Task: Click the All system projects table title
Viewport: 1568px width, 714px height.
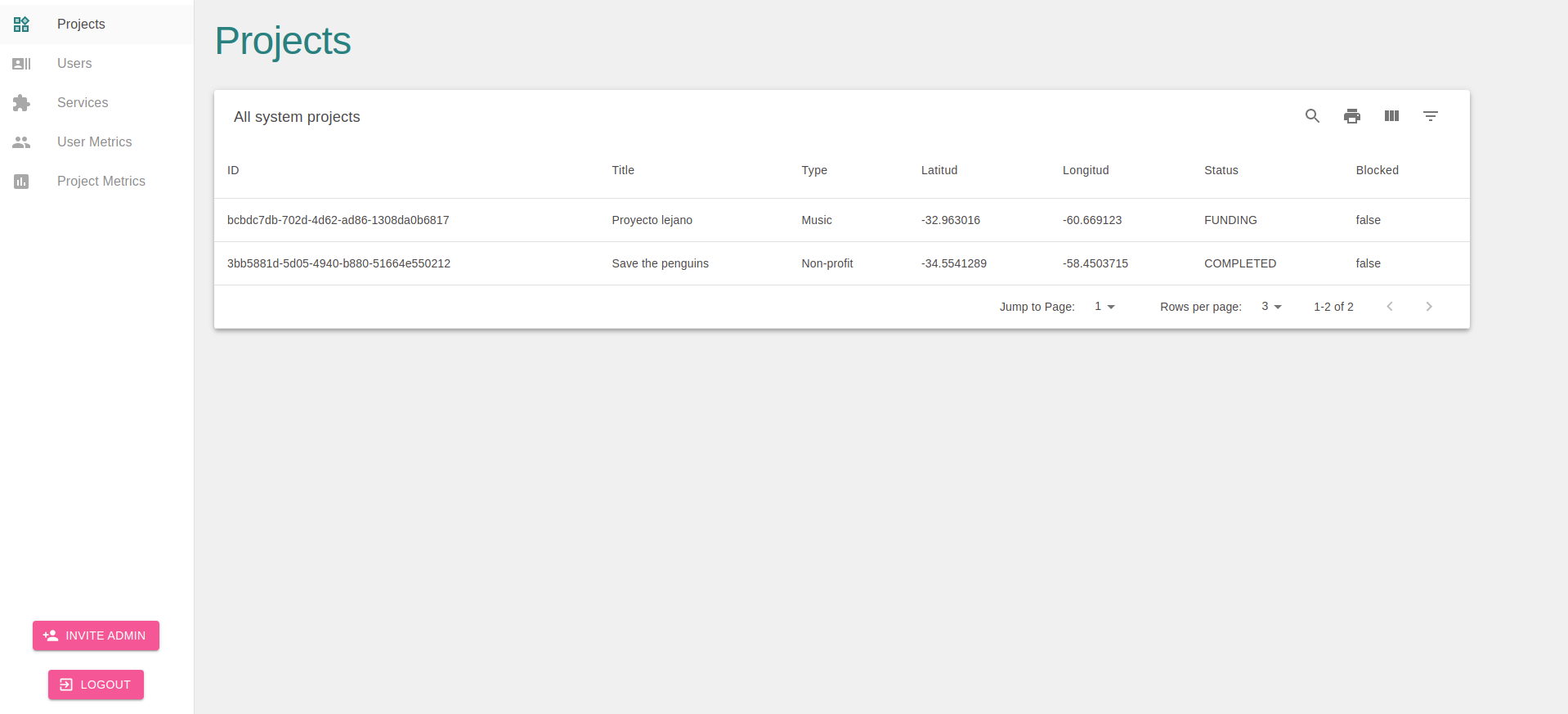Action: pyautogui.click(x=297, y=117)
